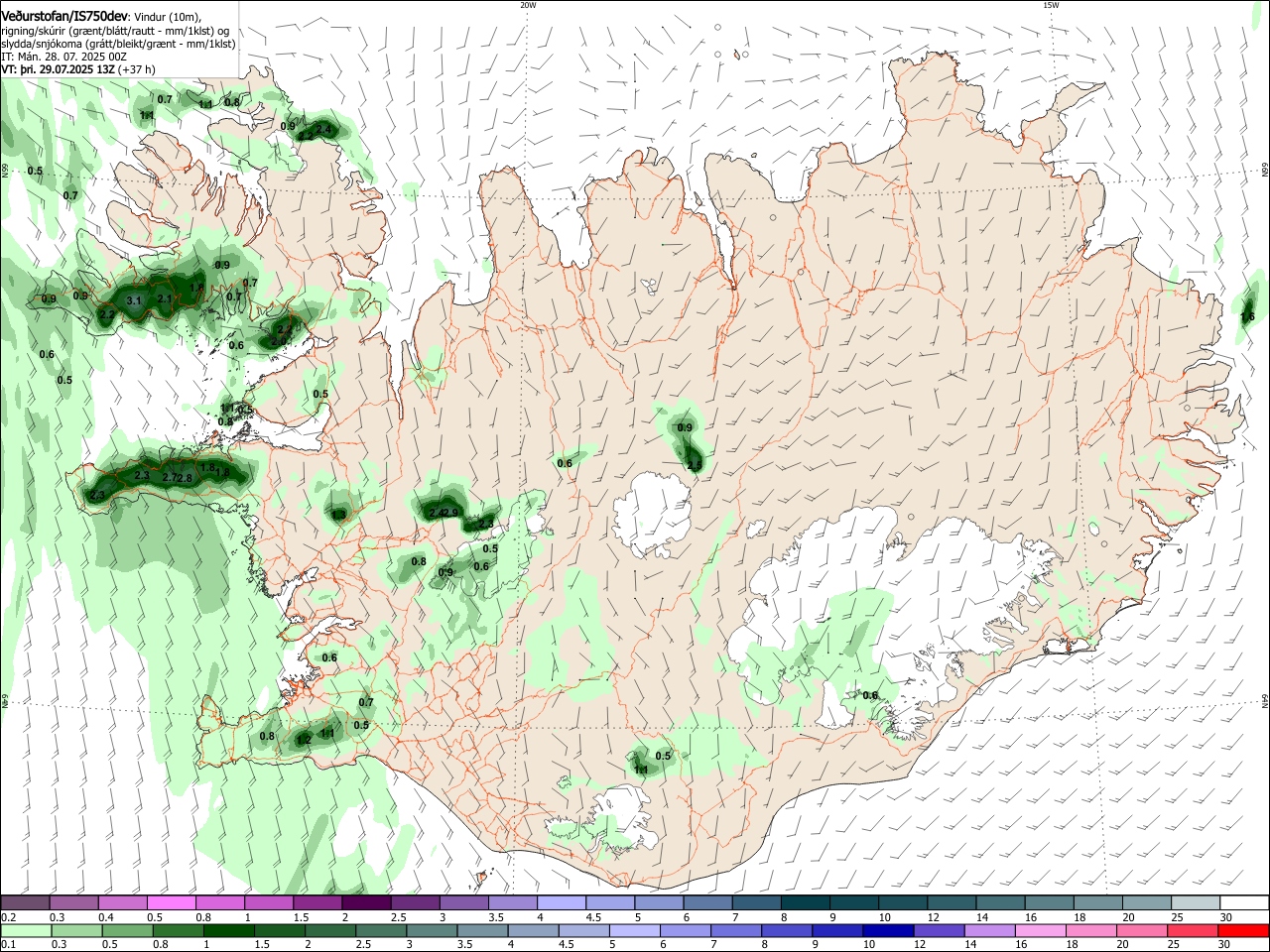Click the 3.1 precipitation value in the Westfjords
Viewport: 1270px width, 952px height.
tap(135, 299)
